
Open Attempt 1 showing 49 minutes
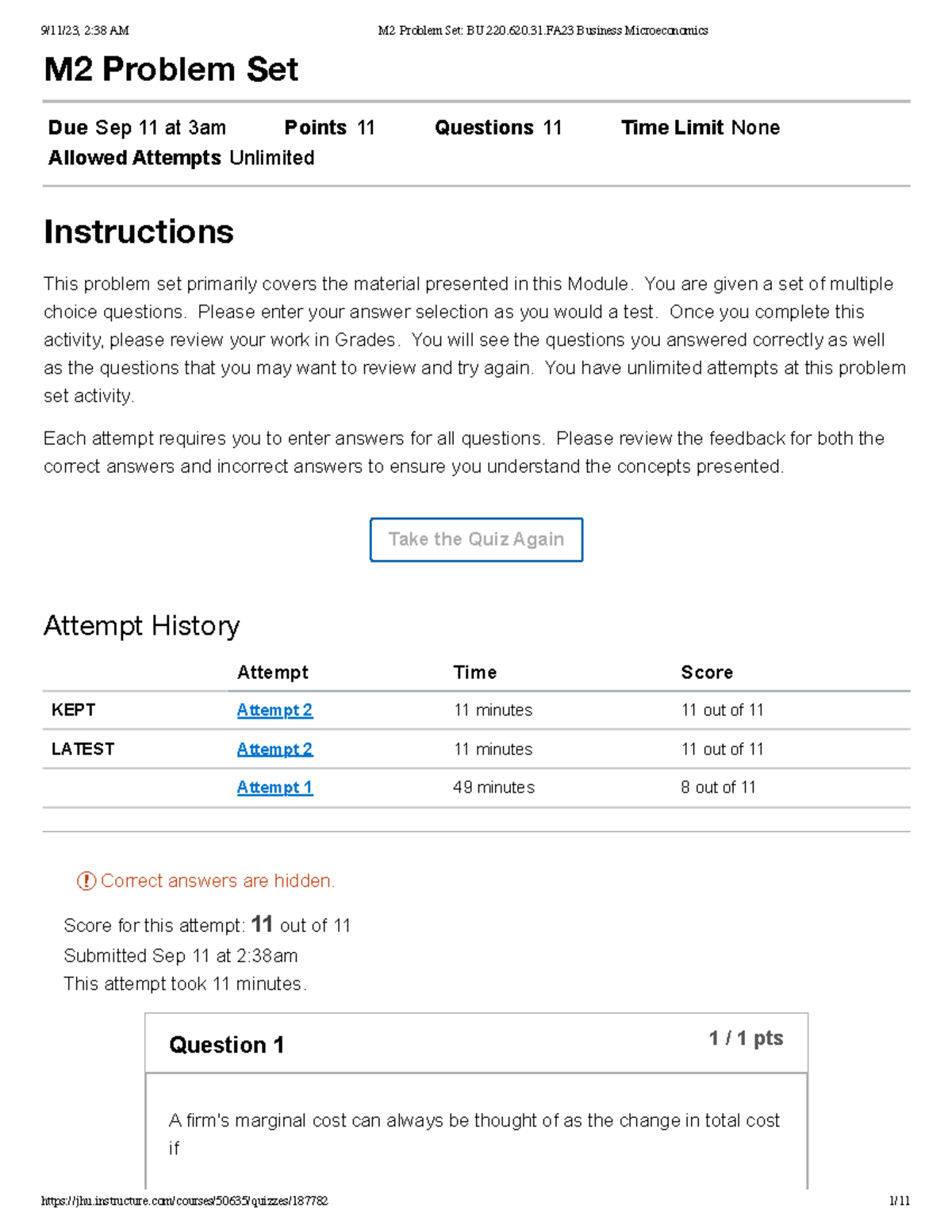(x=274, y=787)
